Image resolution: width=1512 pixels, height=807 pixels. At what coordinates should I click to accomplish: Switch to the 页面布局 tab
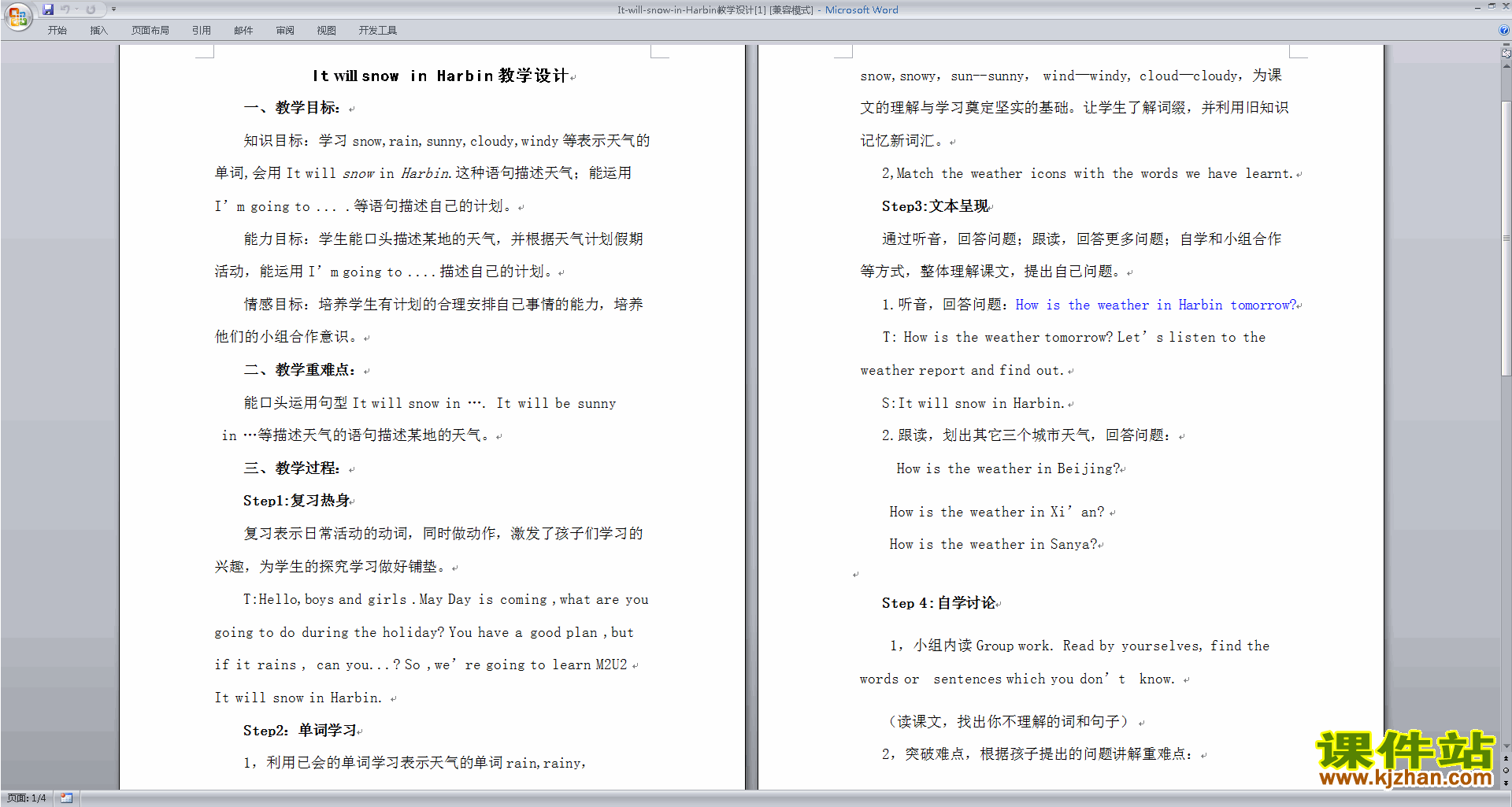pos(150,30)
